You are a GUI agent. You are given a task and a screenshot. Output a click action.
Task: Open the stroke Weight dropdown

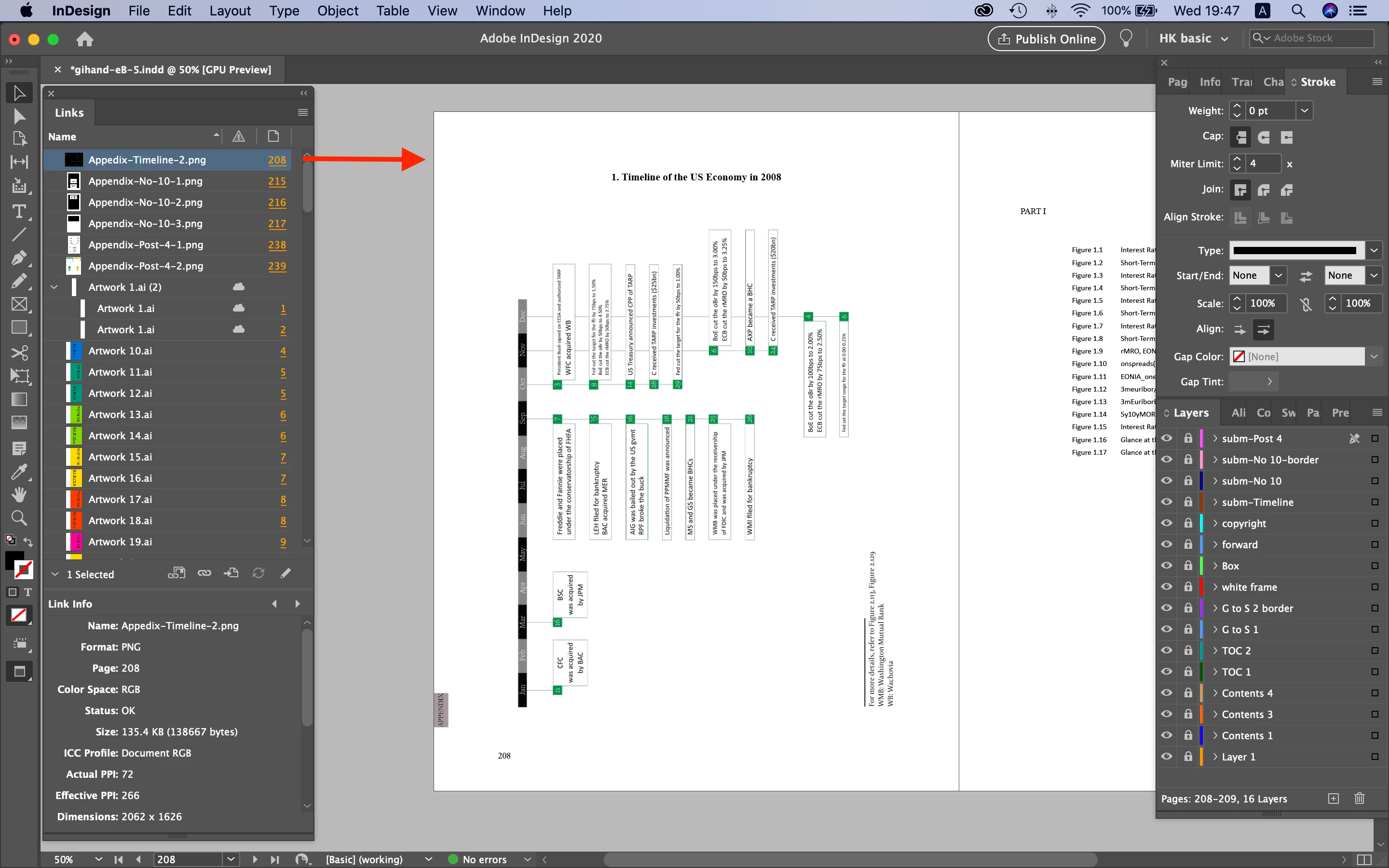click(x=1304, y=110)
